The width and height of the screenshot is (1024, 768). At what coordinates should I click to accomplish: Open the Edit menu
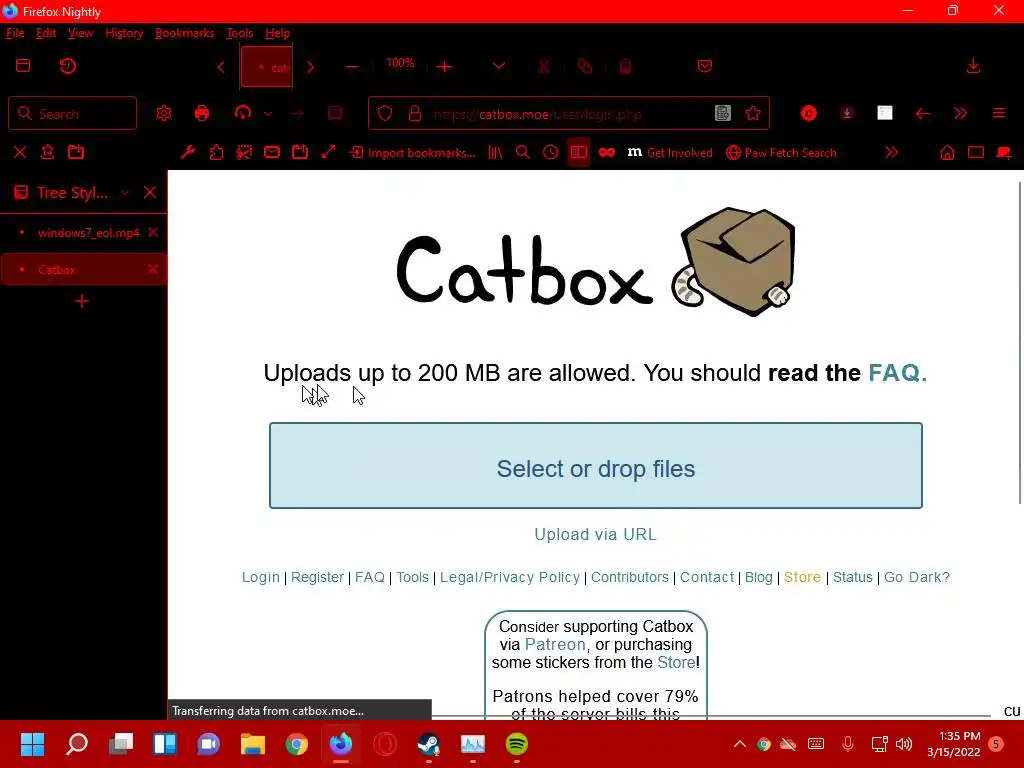[x=46, y=33]
